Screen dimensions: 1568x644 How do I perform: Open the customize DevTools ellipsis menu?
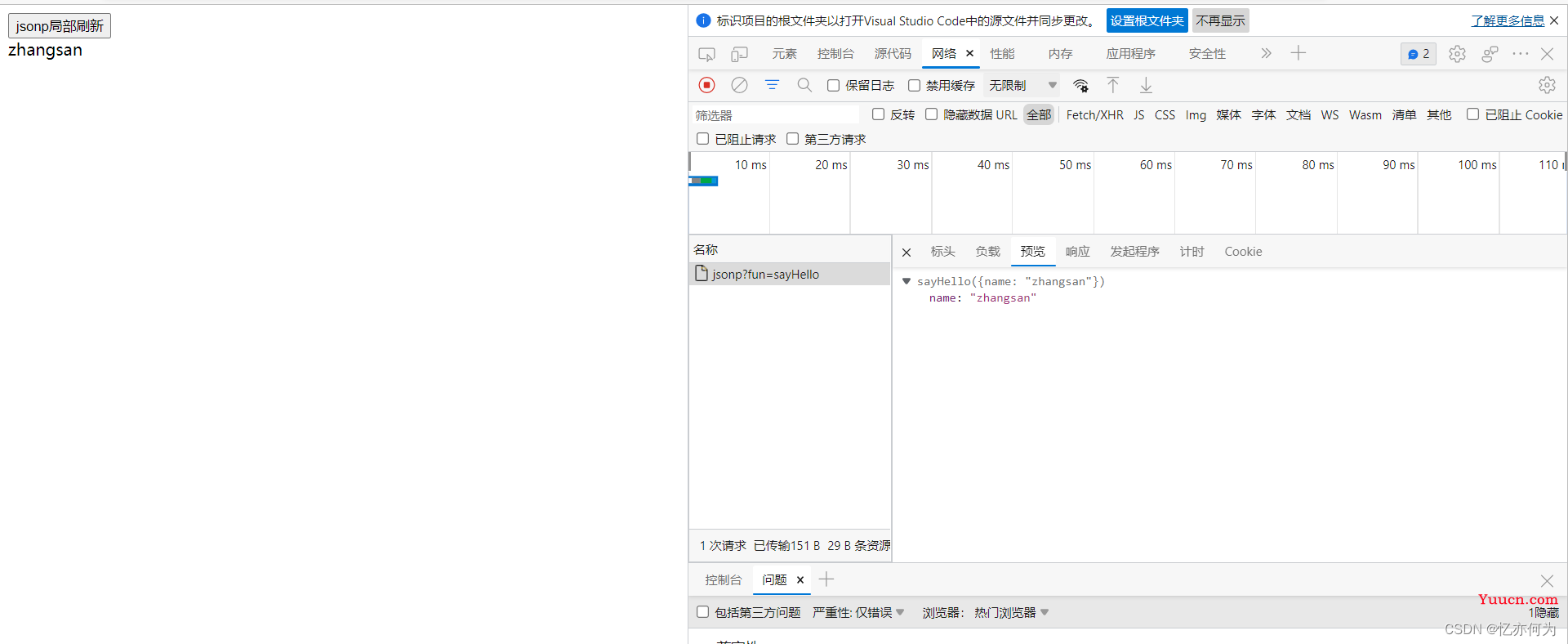[x=1521, y=54]
